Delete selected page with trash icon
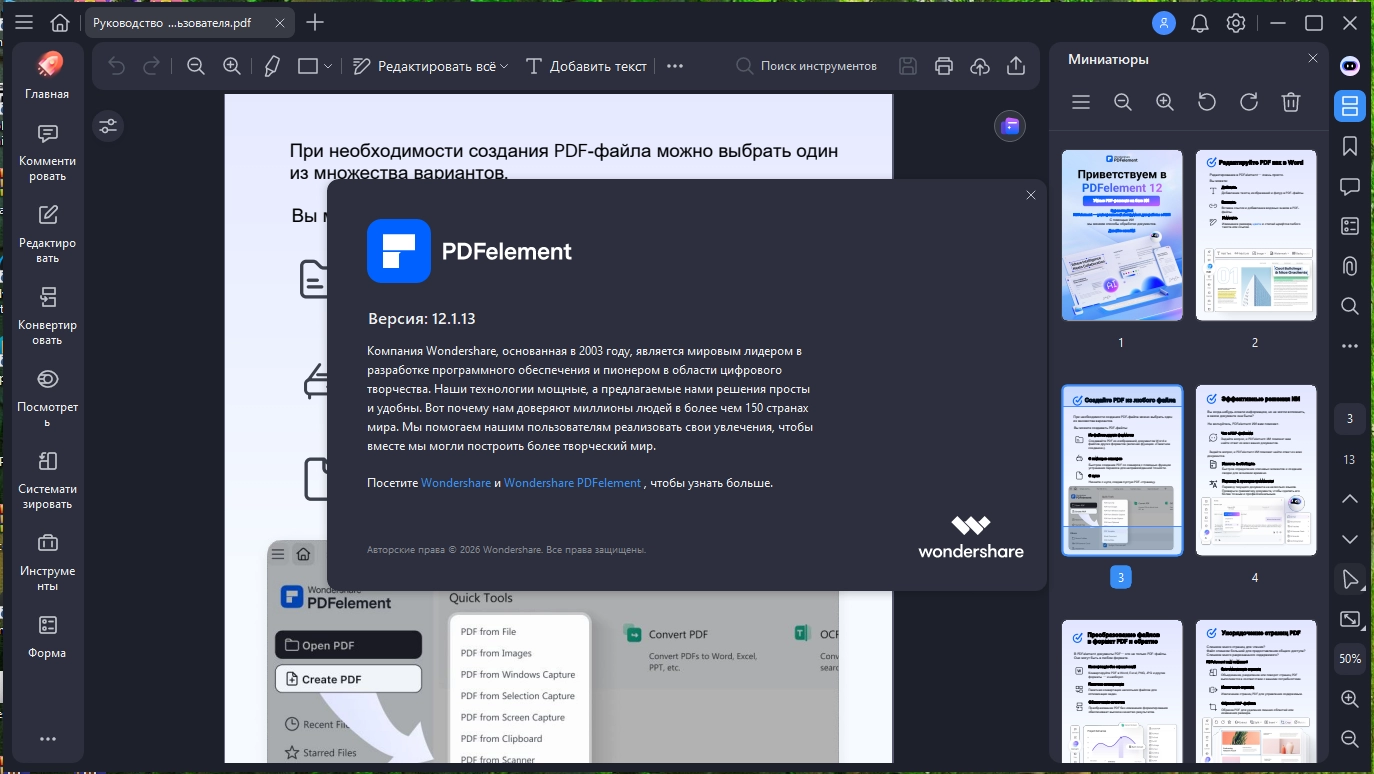1374x774 pixels. 1291,102
